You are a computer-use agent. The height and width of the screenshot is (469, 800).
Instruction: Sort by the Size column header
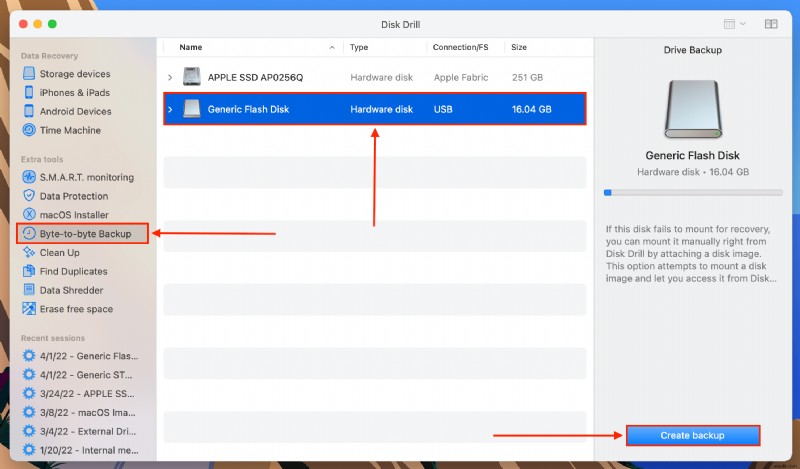pyautogui.click(x=519, y=47)
